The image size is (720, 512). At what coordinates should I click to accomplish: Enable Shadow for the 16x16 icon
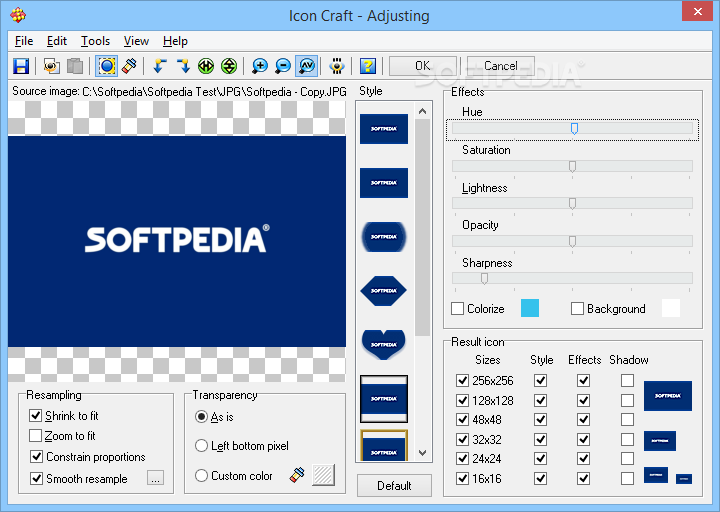pos(627,478)
